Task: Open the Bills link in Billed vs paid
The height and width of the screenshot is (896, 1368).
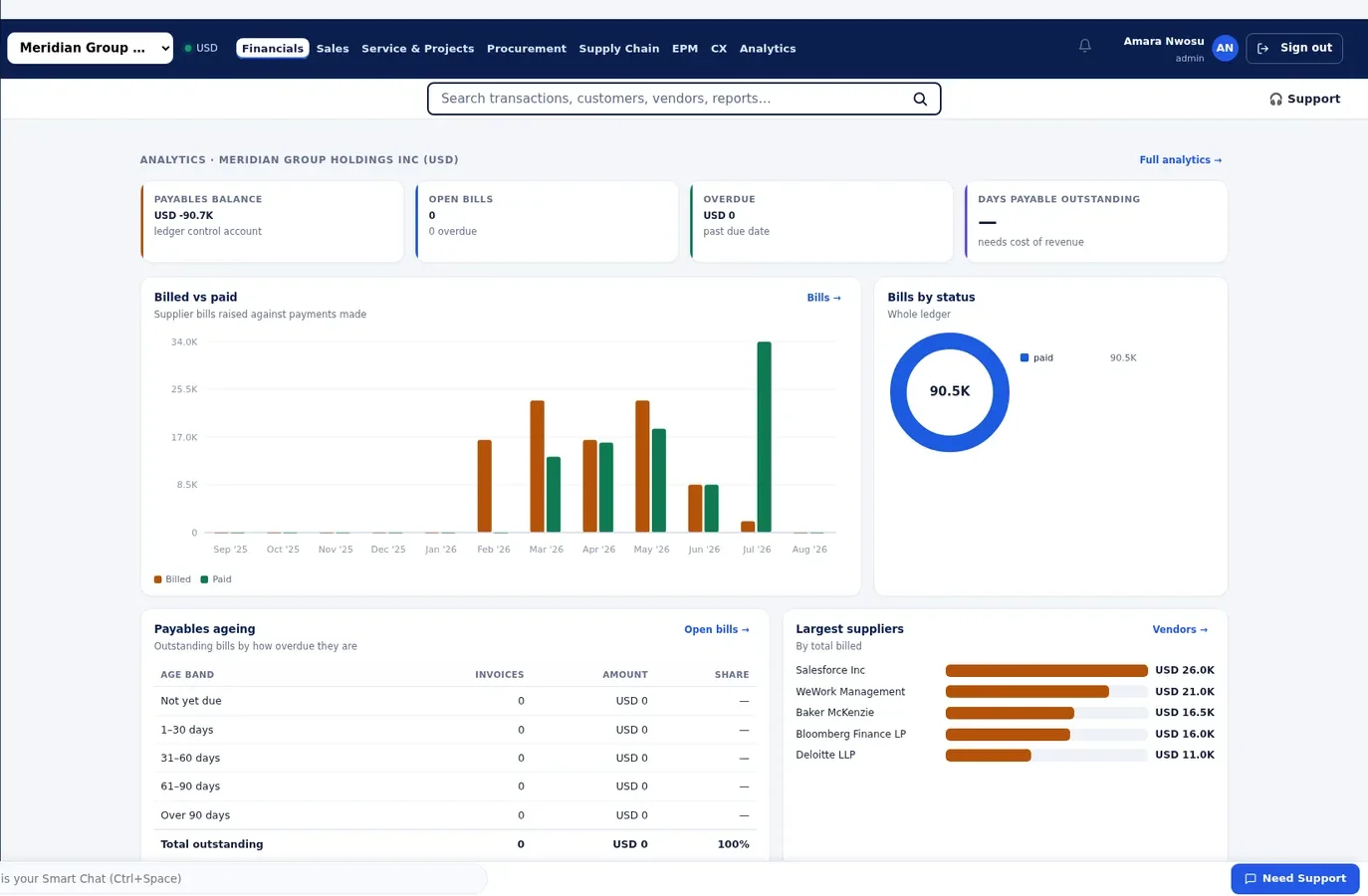Action: tap(824, 298)
